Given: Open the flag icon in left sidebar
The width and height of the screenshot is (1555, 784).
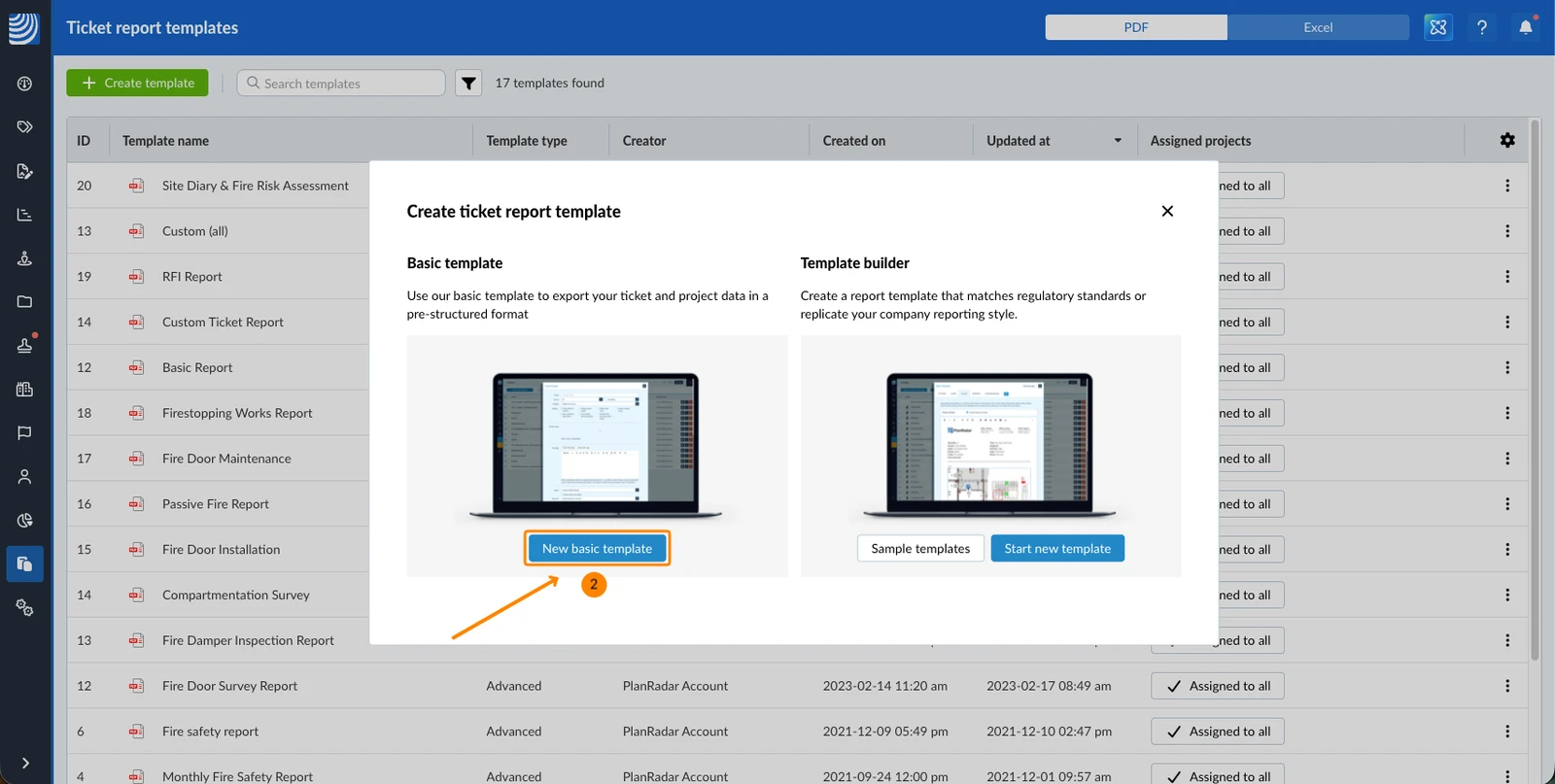Looking at the screenshot, I should click(x=25, y=433).
